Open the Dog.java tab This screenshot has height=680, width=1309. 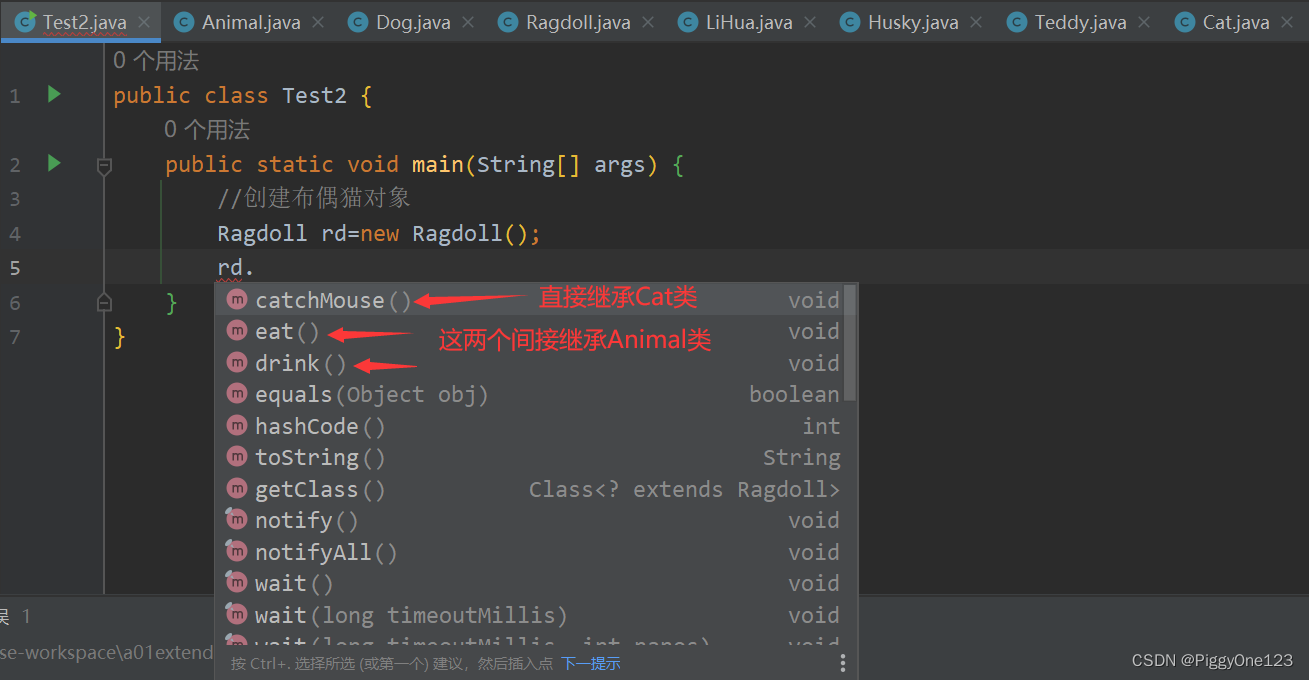(x=413, y=22)
